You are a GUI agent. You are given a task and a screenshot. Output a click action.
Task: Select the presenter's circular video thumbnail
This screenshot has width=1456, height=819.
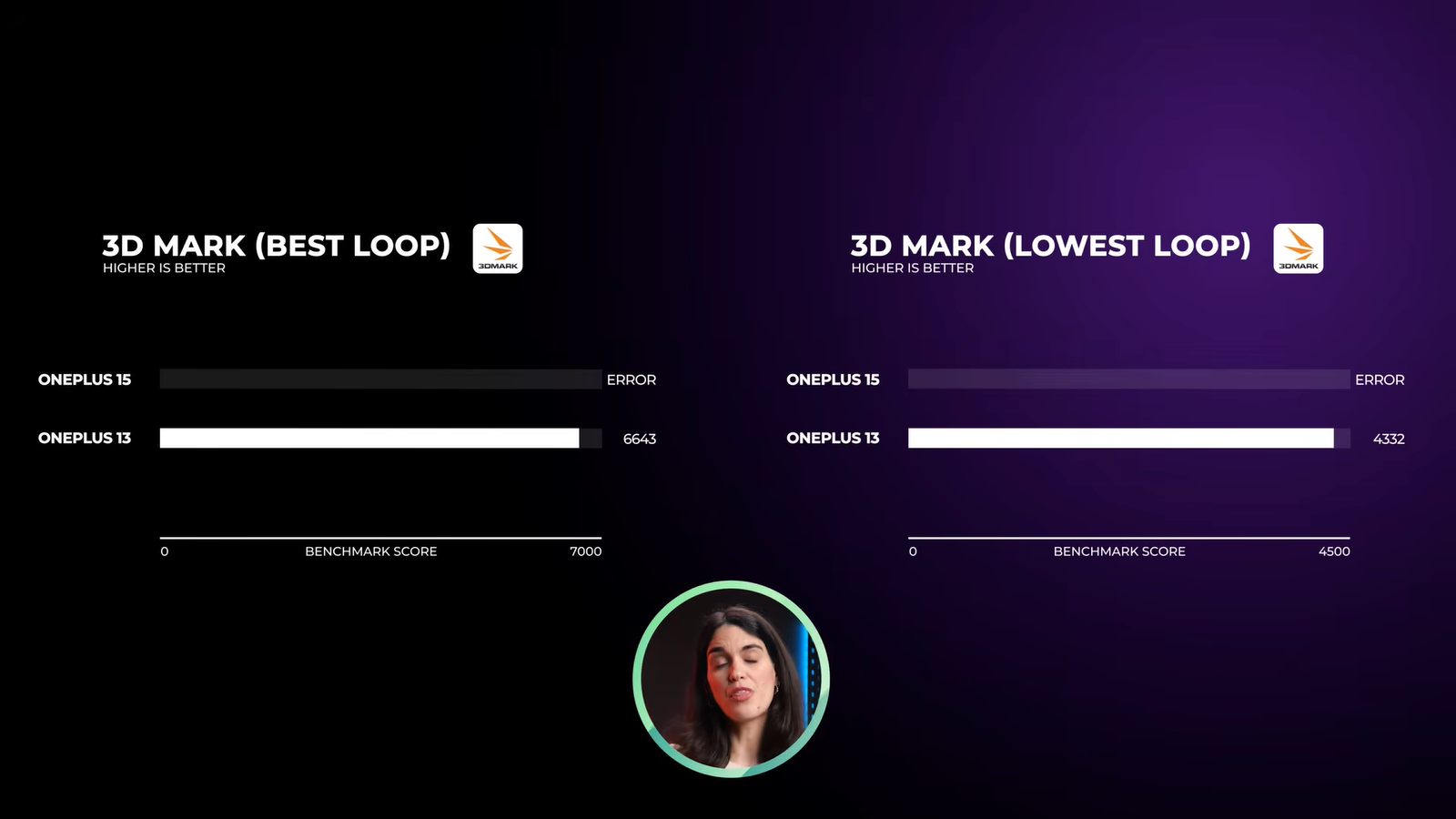pos(731,679)
